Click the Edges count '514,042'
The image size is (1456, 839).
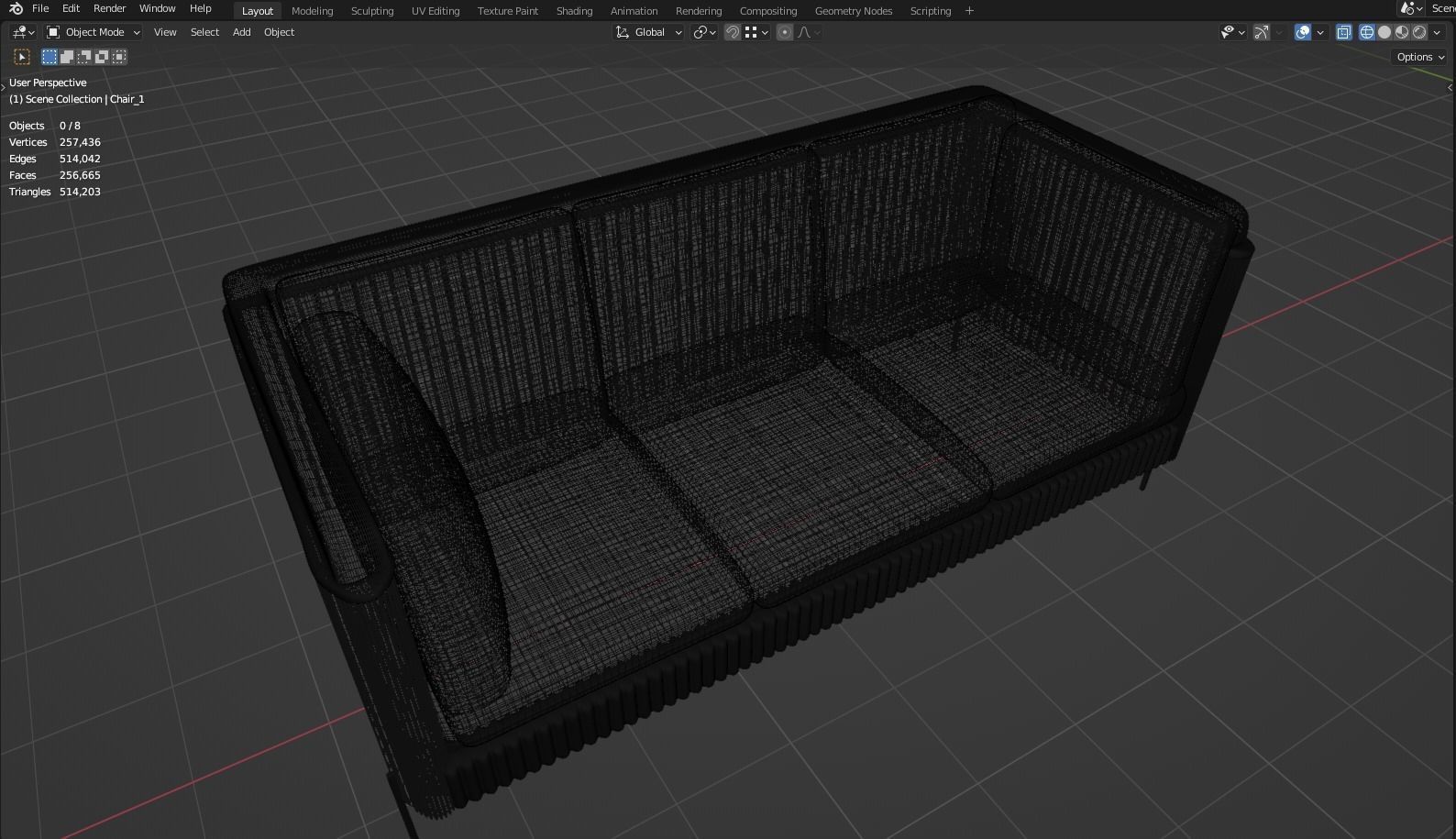coord(80,159)
